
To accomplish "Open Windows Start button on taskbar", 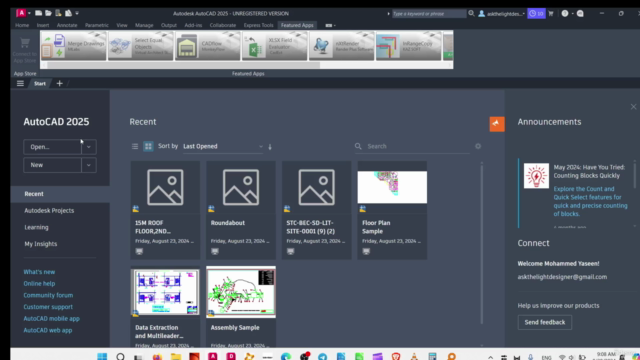I will point(102,357).
